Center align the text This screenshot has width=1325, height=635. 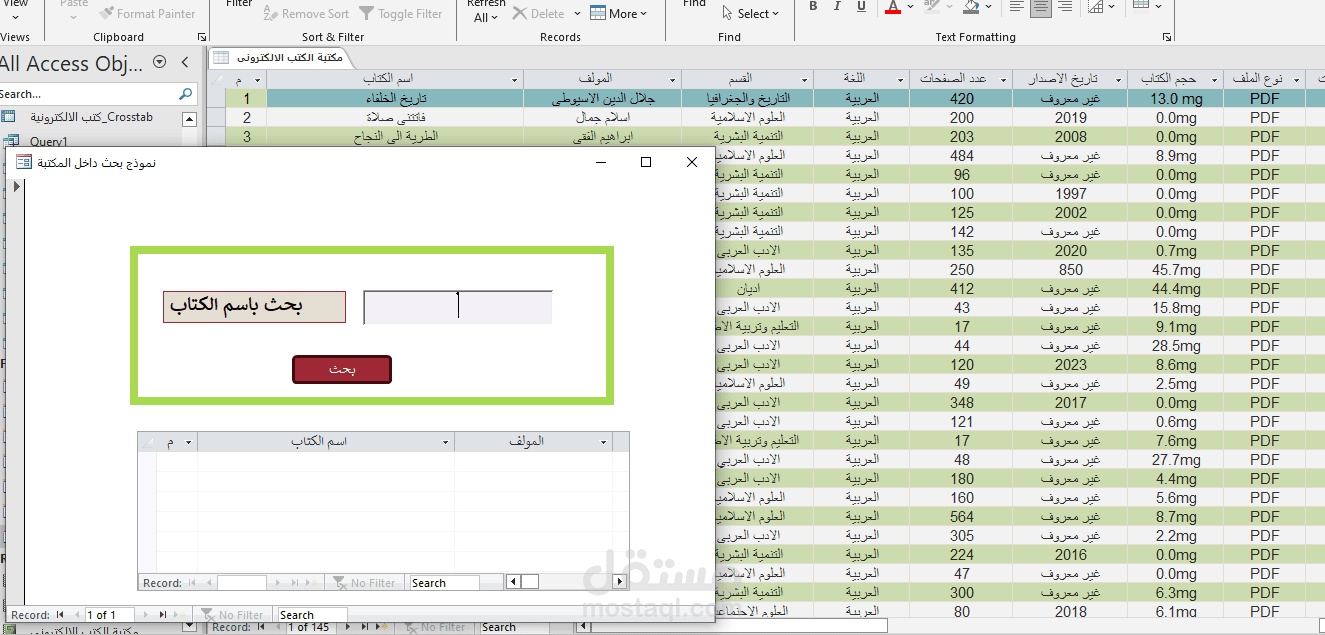coord(1041,7)
